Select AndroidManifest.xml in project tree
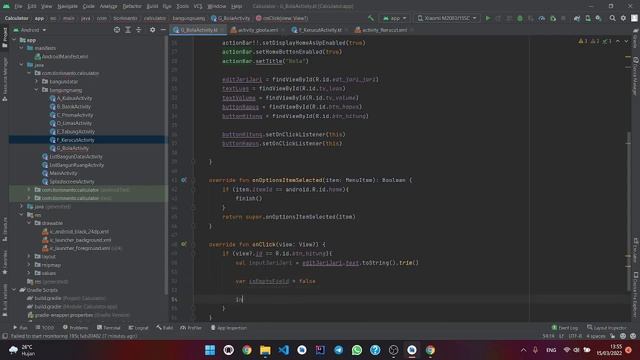Viewport: 640px width, 360px height. coord(61,57)
